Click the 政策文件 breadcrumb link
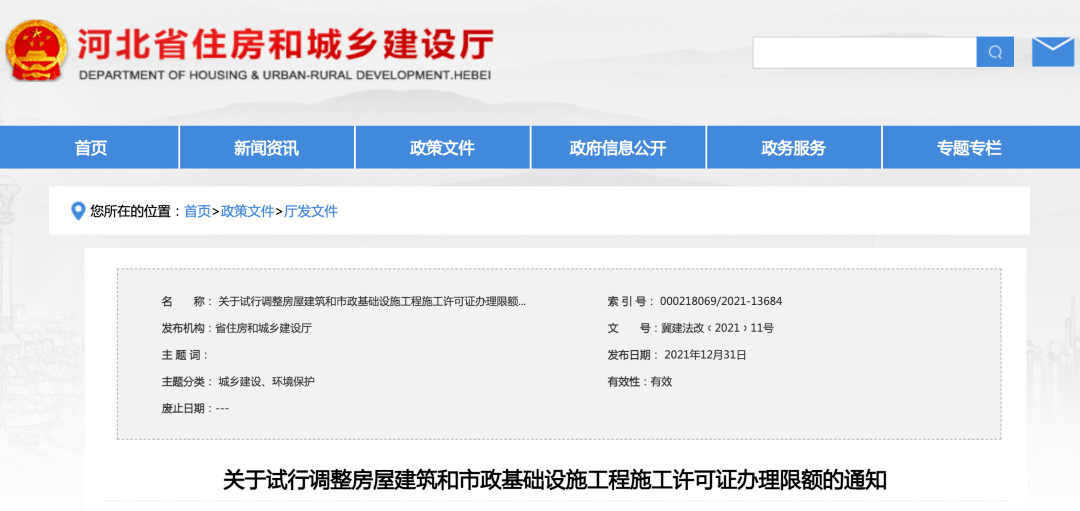 [x=247, y=211]
